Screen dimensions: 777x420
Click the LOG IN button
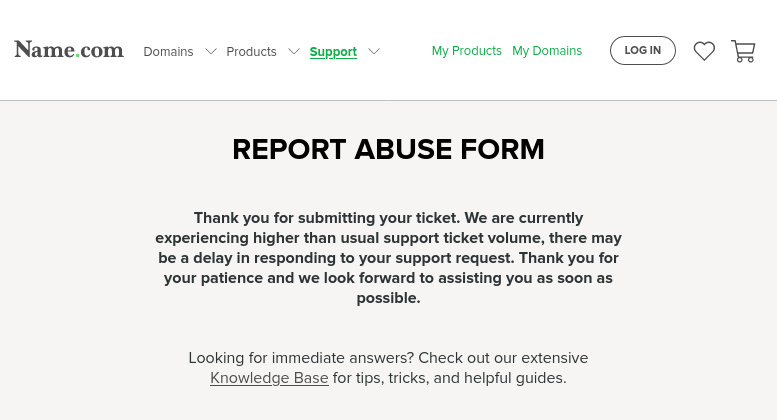643,51
